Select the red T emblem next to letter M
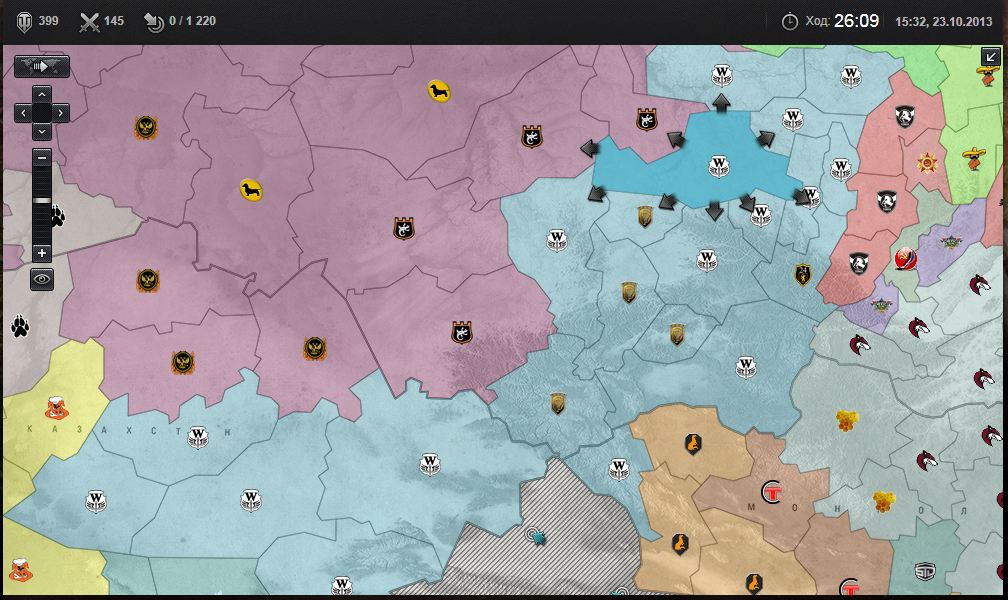Image resolution: width=1008 pixels, height=600 pixels. tap(771, 493)
